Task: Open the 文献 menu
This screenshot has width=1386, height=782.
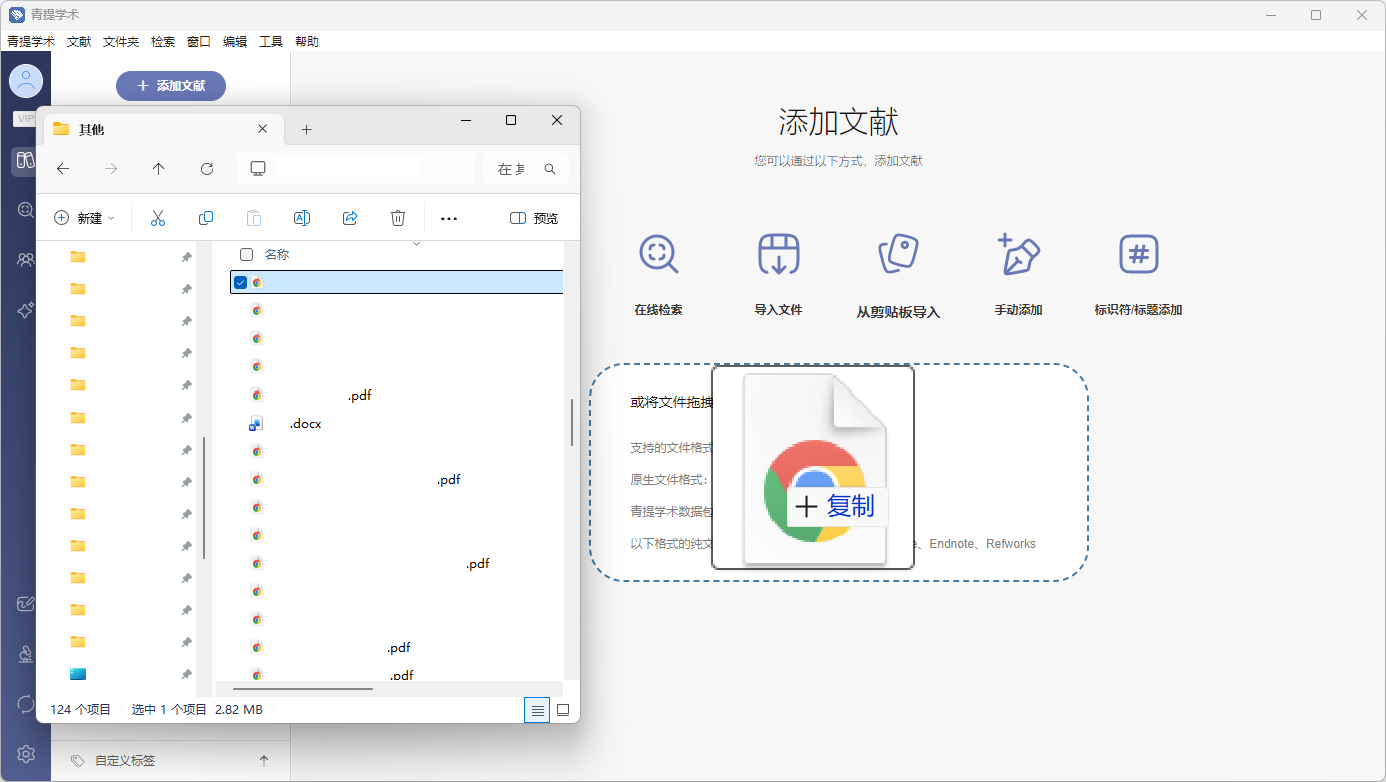Action: (79, 42)
